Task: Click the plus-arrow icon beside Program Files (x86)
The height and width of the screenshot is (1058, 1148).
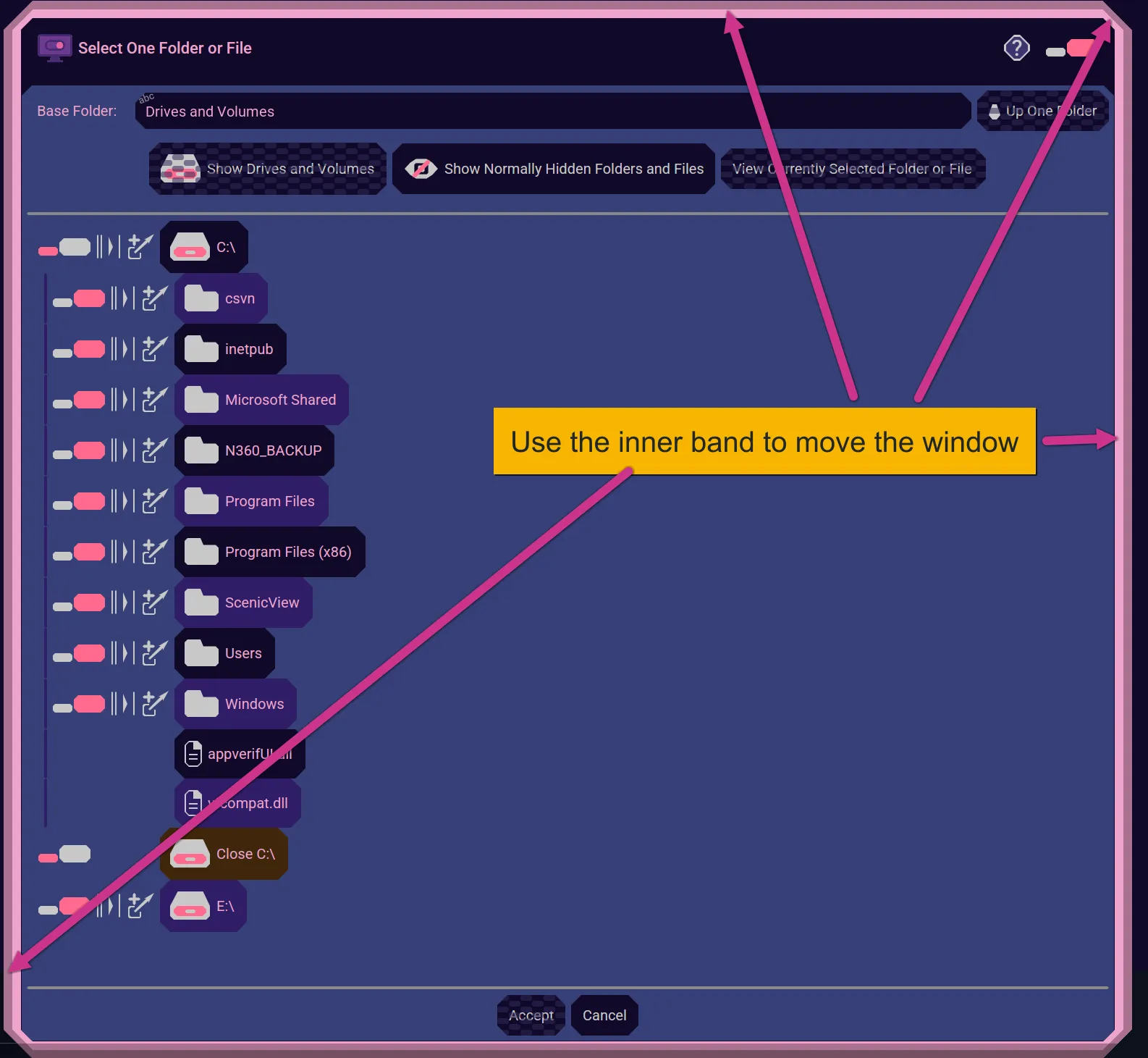Action: tap(155, 551)
